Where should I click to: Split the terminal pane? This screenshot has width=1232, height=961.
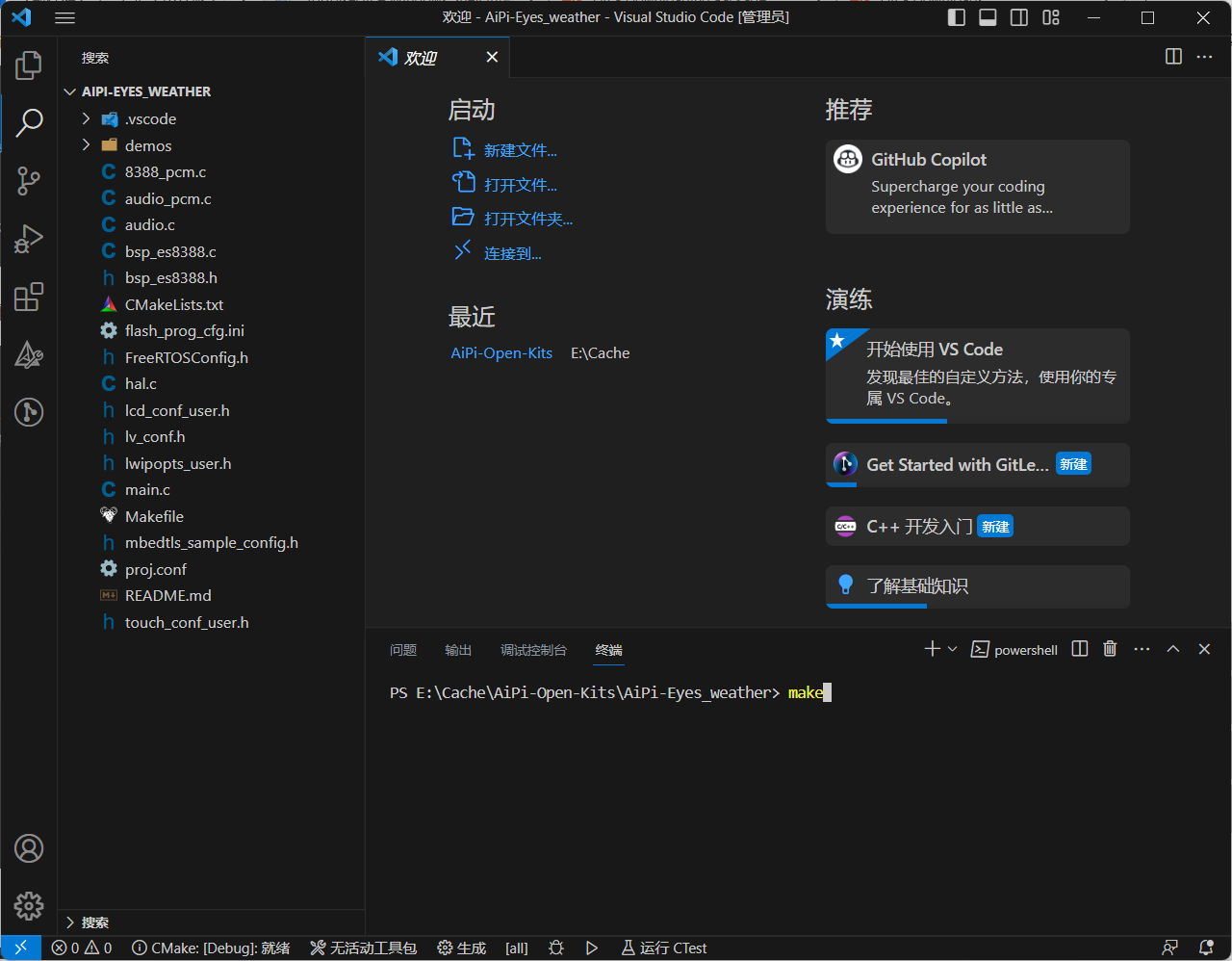[1080, 649]
